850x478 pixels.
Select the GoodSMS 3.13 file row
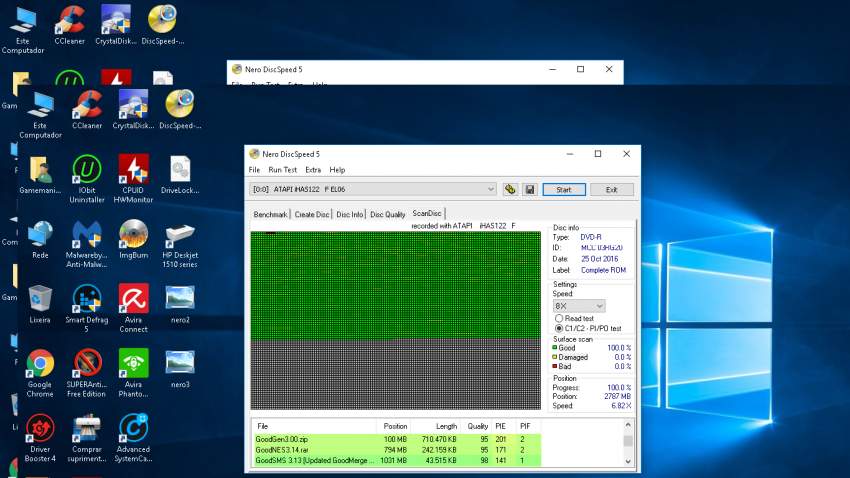[397, 460]
